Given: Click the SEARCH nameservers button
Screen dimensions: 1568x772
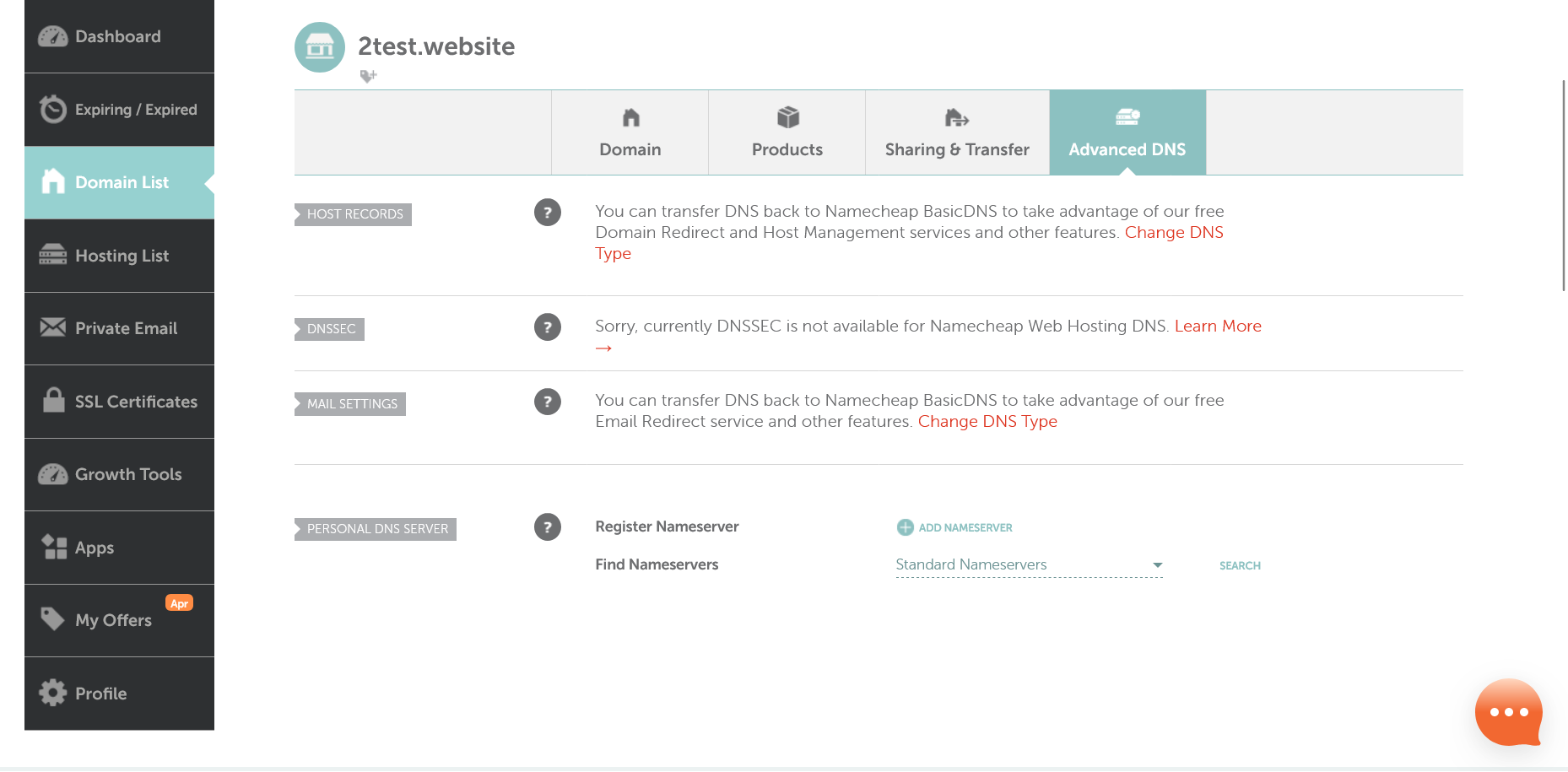Looking at the screenshot, I should (x=1240, y=565).
